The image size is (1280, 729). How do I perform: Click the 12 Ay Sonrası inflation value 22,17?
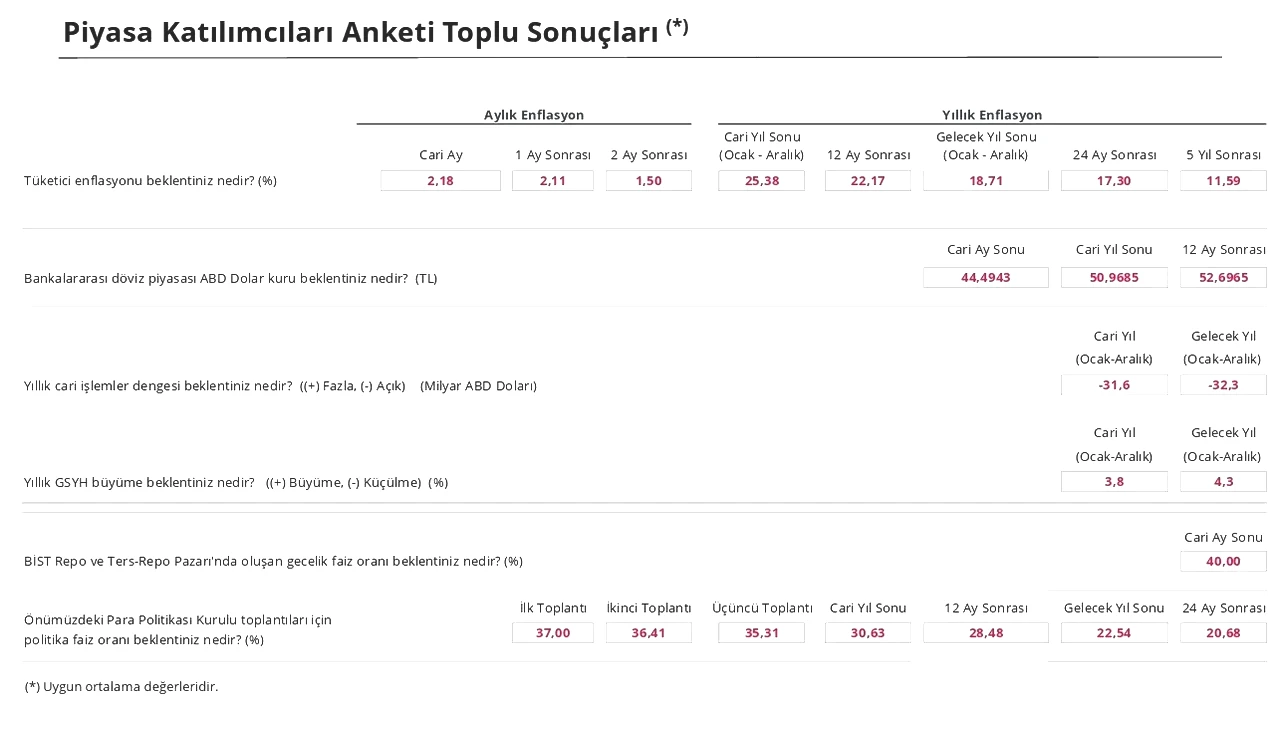point(867,181)
